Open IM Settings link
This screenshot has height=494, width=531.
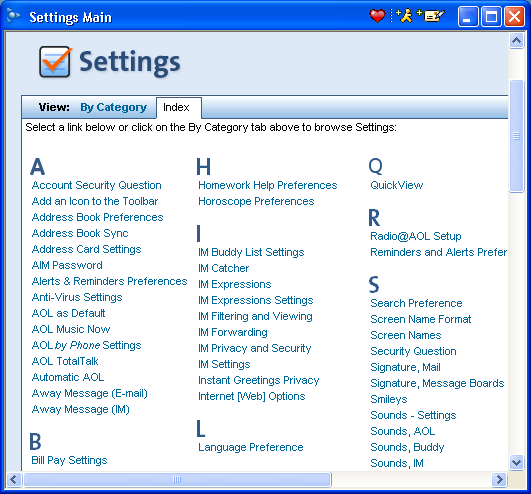tap(224, 364)
